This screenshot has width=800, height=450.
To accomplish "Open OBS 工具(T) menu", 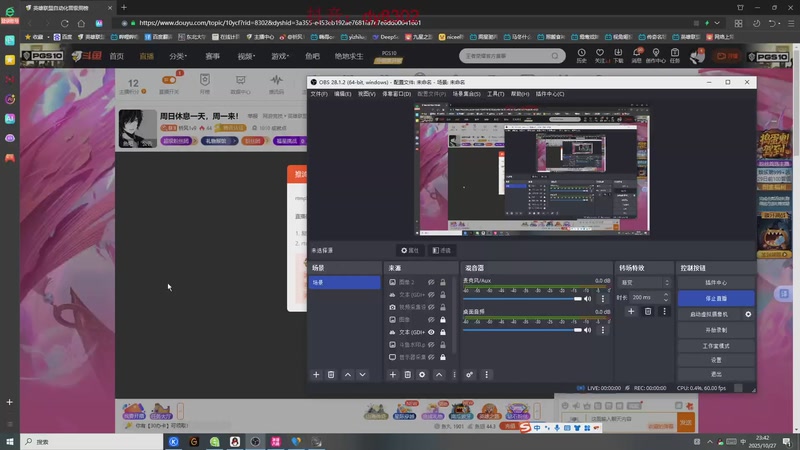I will click(495, 94).
